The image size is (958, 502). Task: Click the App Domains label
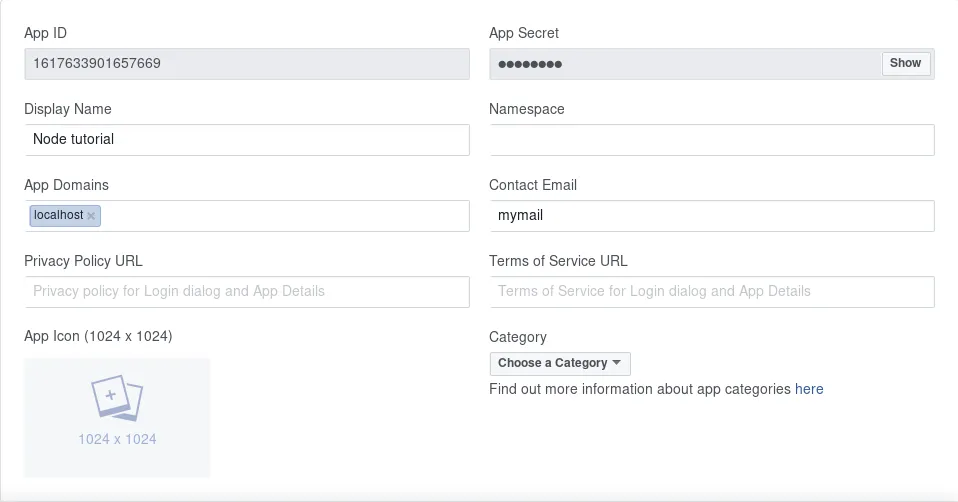[67, 185]
